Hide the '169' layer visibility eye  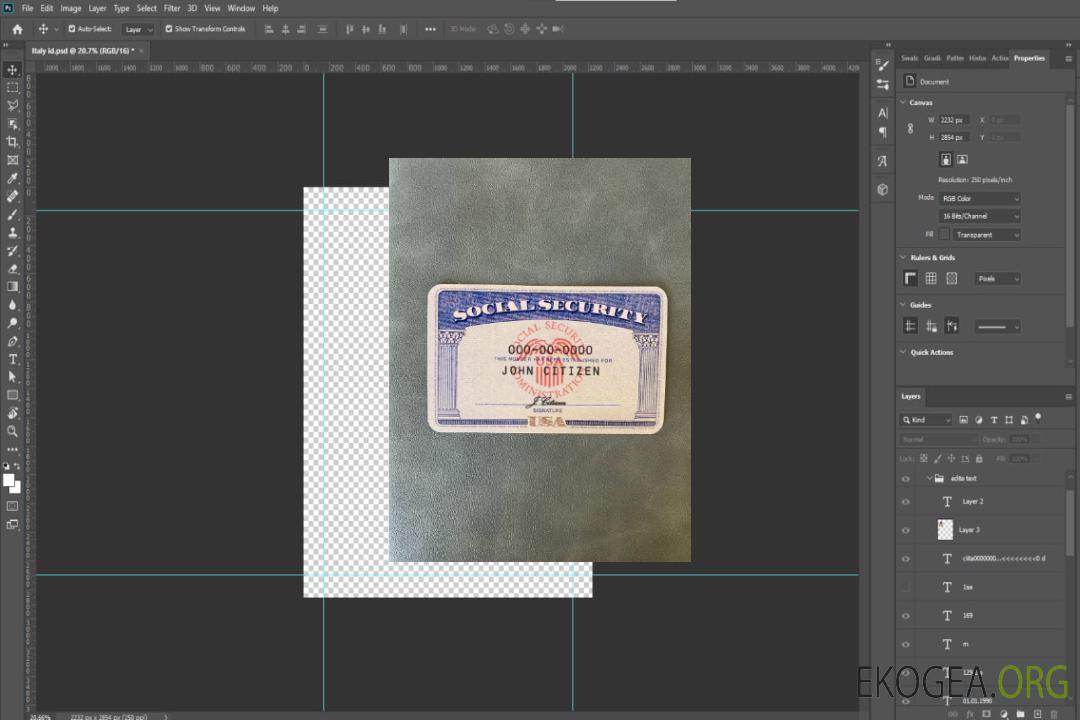(906, 616)
